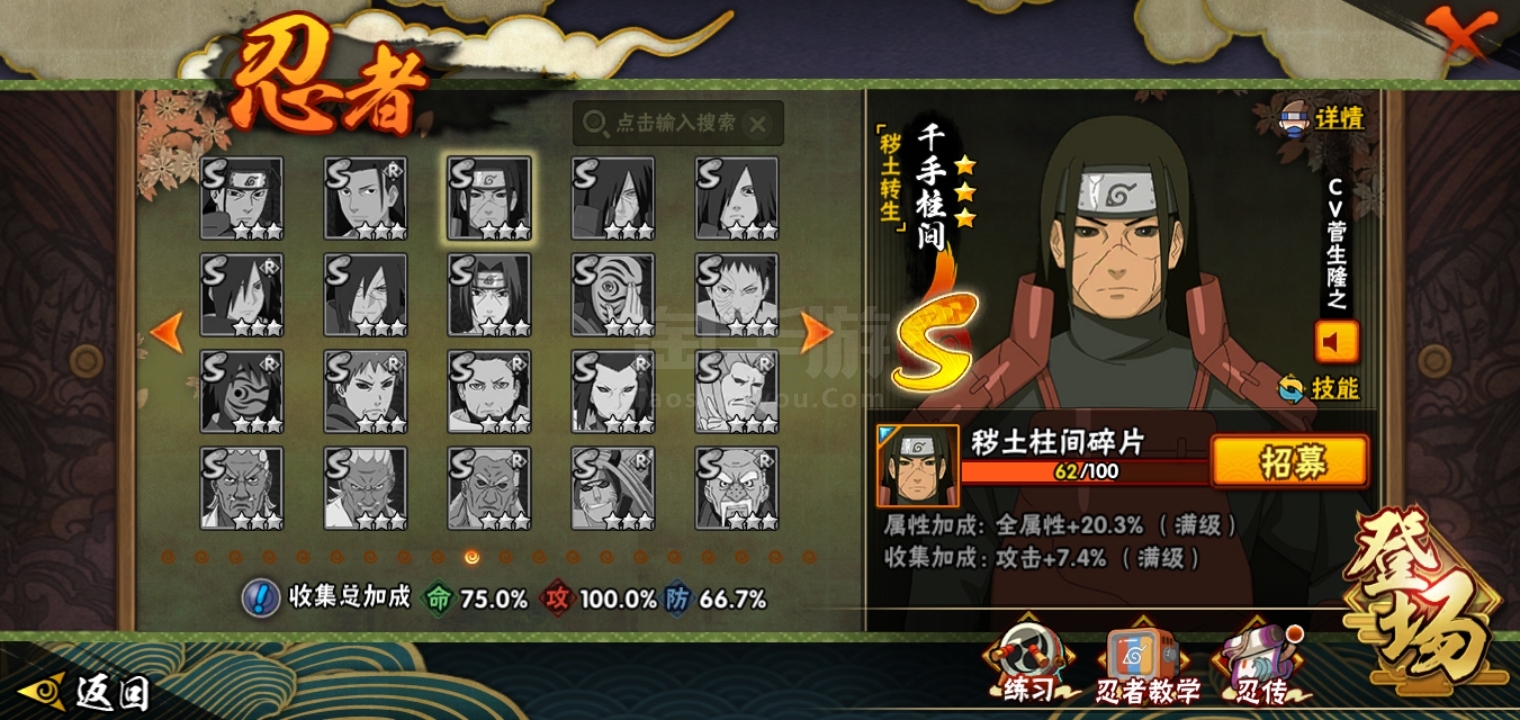This screenshot has width=1520, height=720.
Task: Clear search text with X icon
Action: click(x=758, y=124)
